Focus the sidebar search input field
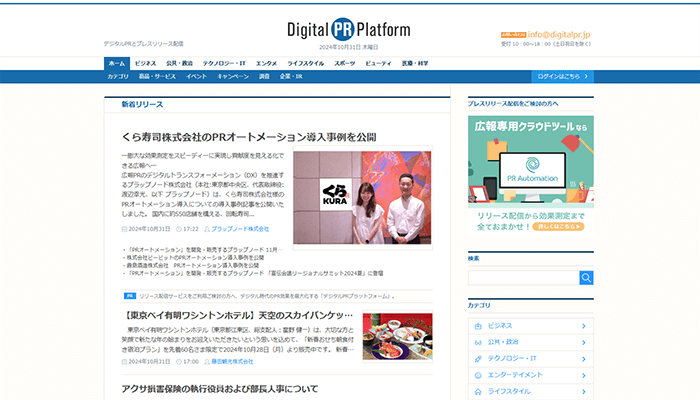This screenshot has width=700, height=400. pyautogui.click(x=524, y=278)
